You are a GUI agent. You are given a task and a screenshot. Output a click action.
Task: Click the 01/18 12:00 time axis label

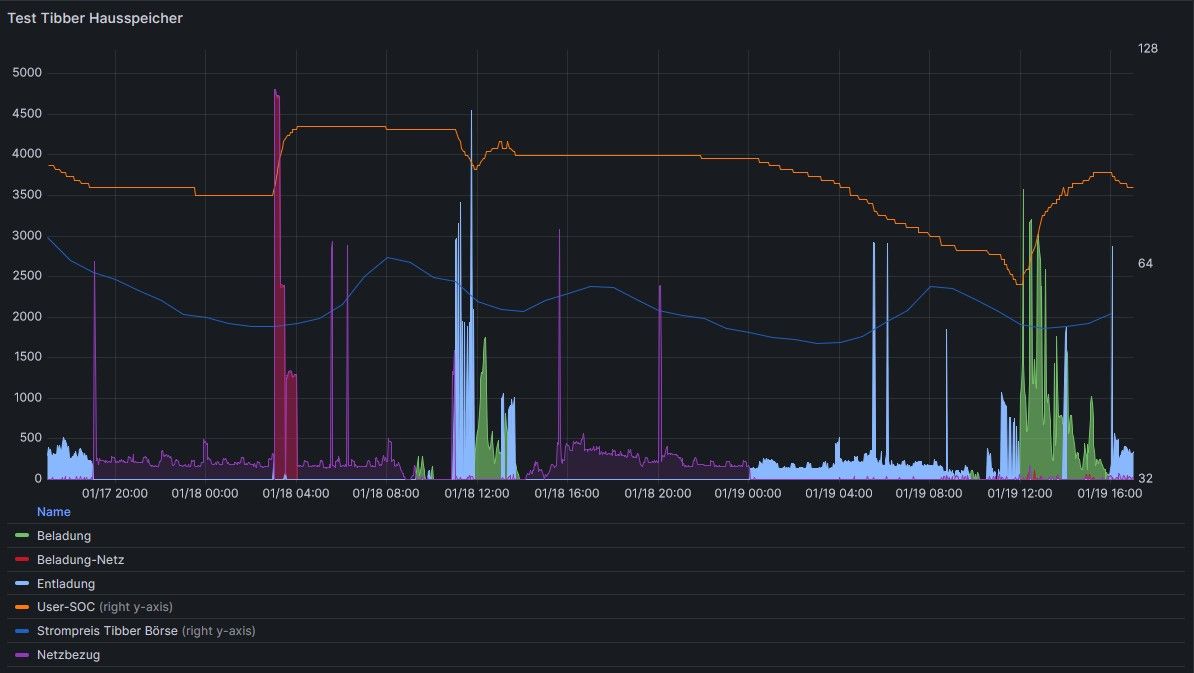tap(477, 493)
